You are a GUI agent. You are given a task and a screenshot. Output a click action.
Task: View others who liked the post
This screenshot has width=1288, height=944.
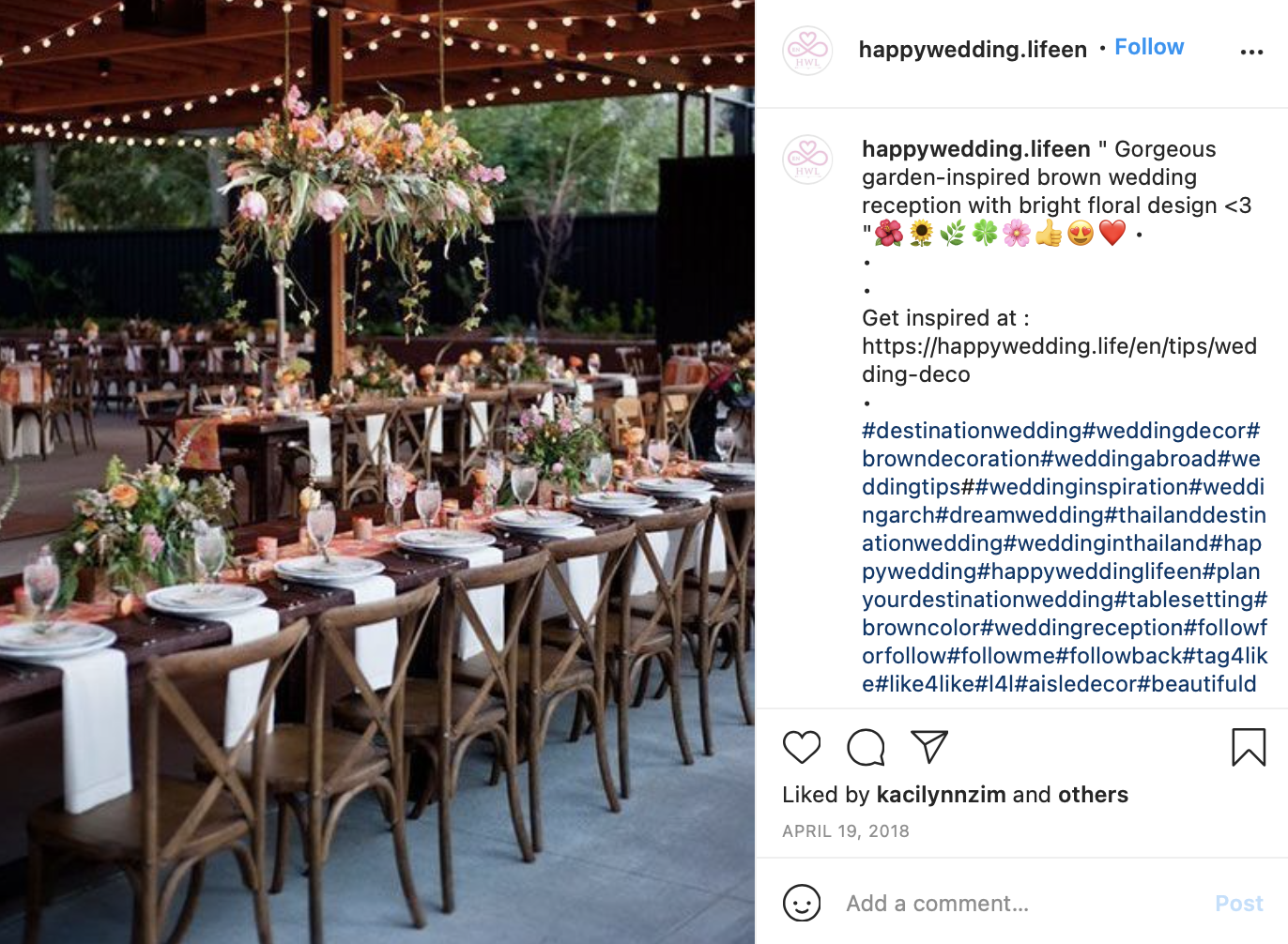coord(1093,795)
